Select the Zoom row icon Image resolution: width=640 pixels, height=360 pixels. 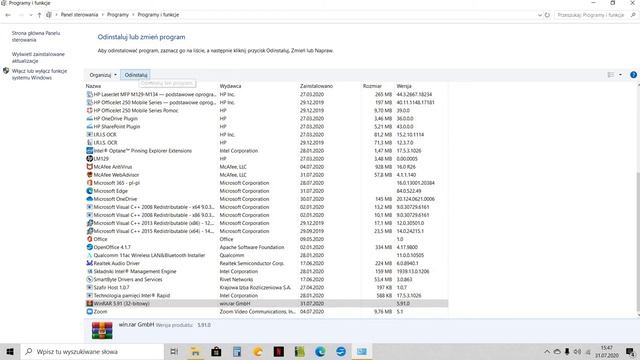click(89, 311)
